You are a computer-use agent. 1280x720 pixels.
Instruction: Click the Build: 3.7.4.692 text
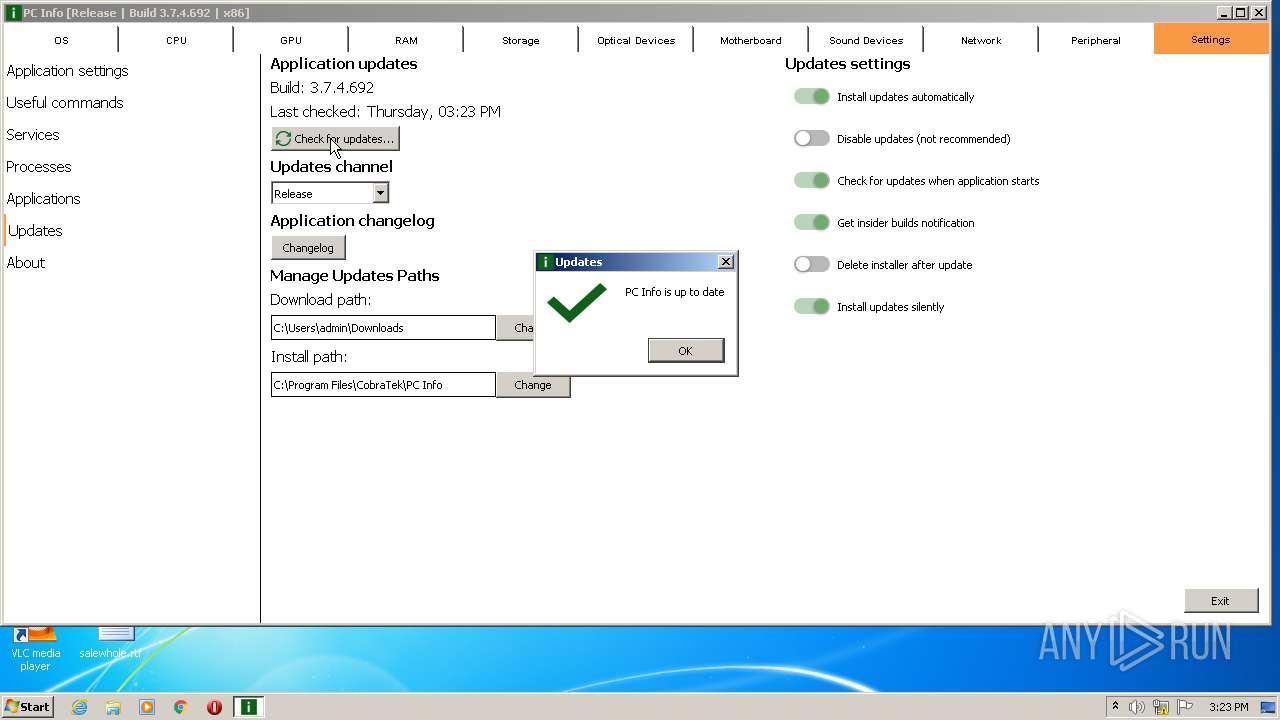[x=322, y=88]
